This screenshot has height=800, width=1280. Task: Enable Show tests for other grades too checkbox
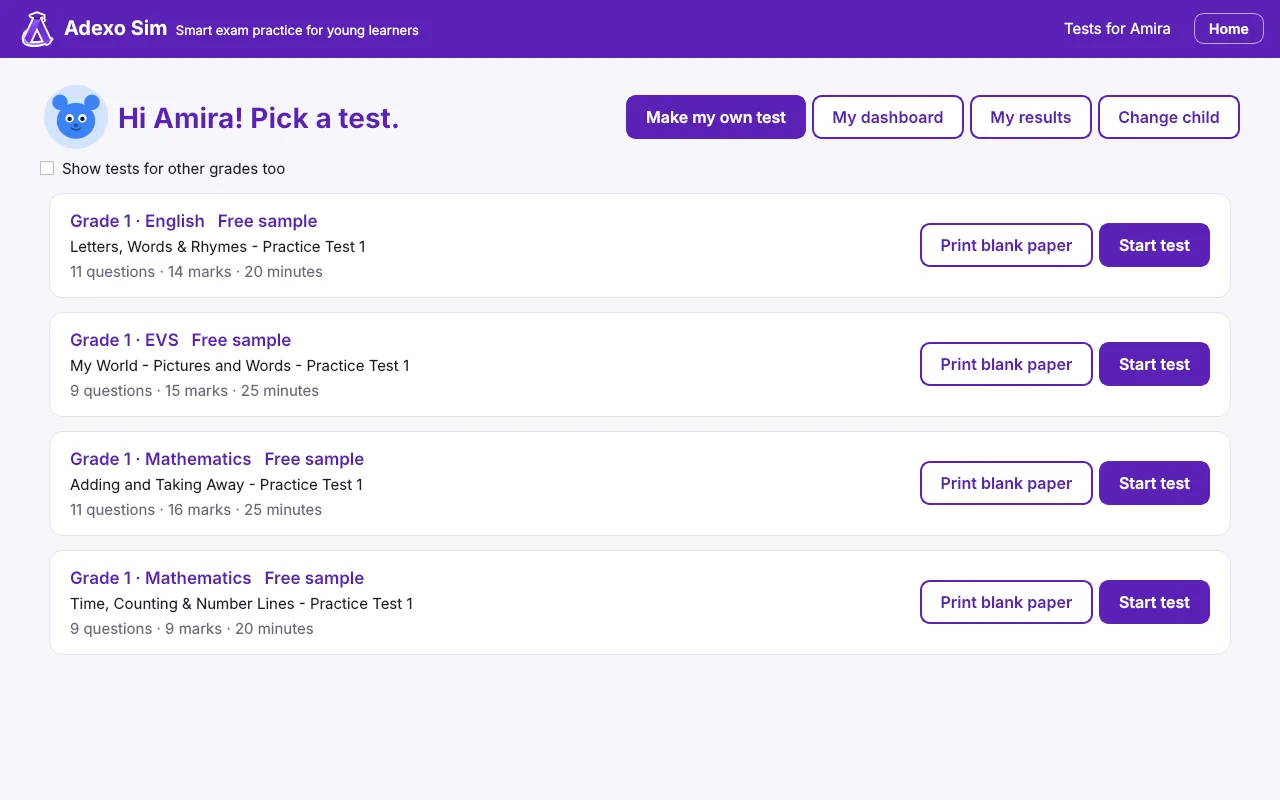47,168
